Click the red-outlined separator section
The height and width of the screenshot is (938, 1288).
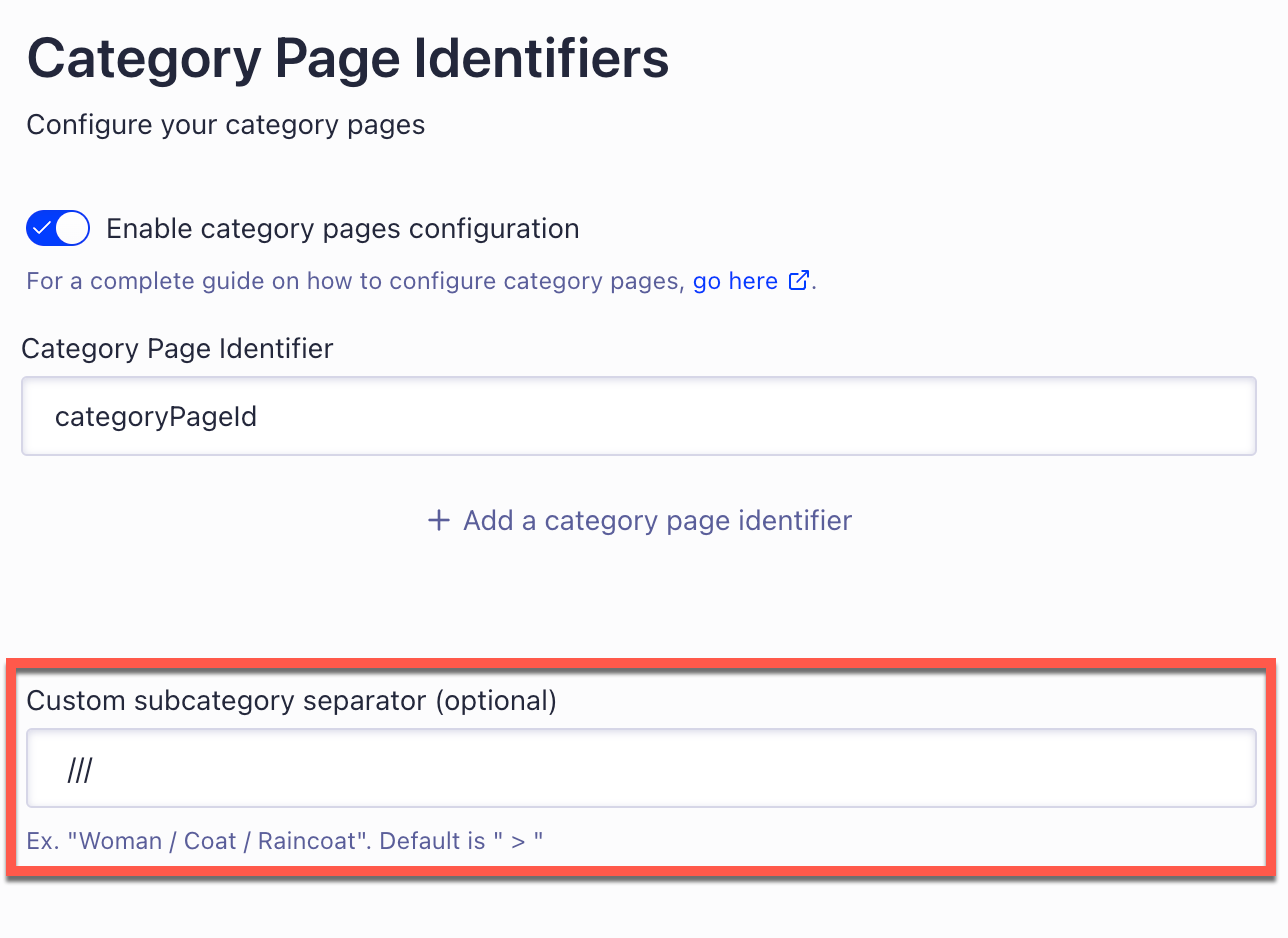click(640, 768)
